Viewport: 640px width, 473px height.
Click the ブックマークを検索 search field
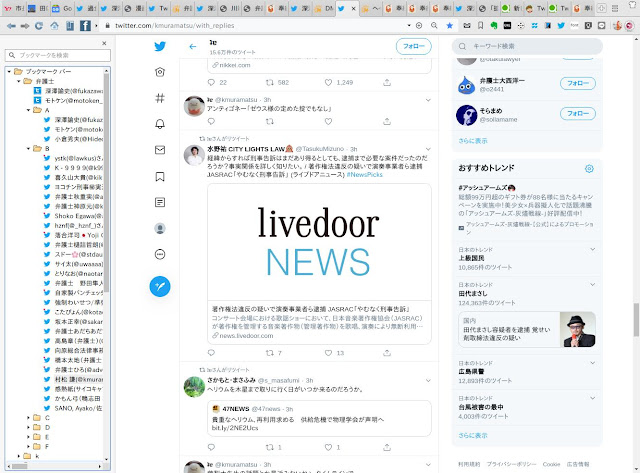click(x=58, y=55)
